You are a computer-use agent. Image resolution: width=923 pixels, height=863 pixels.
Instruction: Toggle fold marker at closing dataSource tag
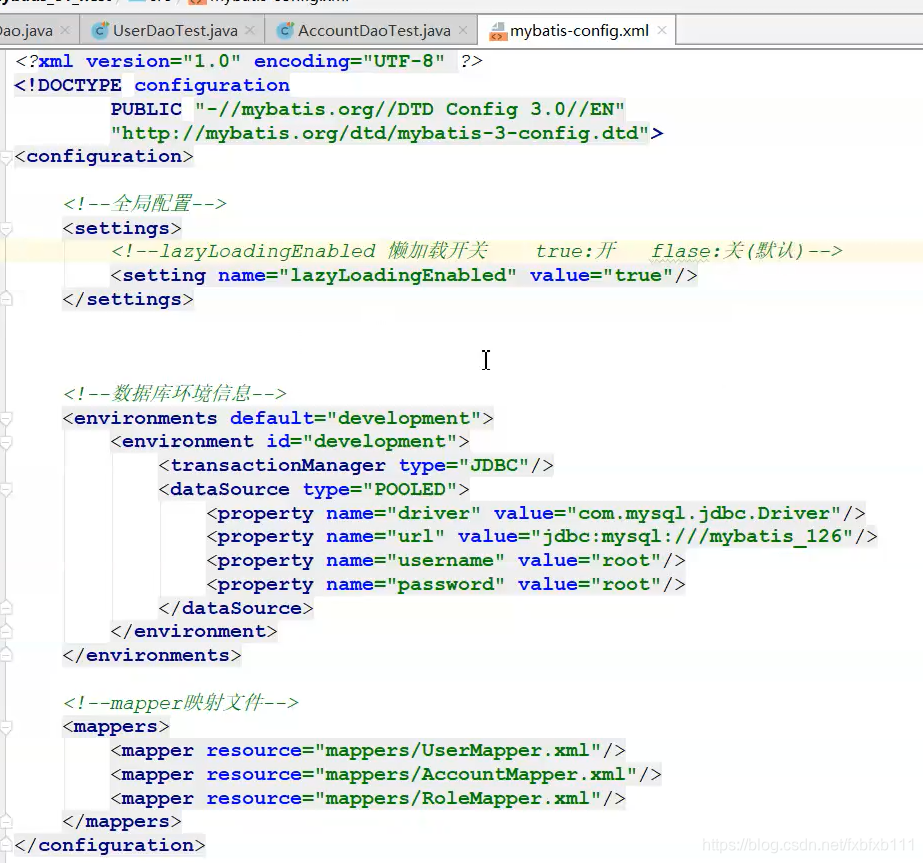5,608
